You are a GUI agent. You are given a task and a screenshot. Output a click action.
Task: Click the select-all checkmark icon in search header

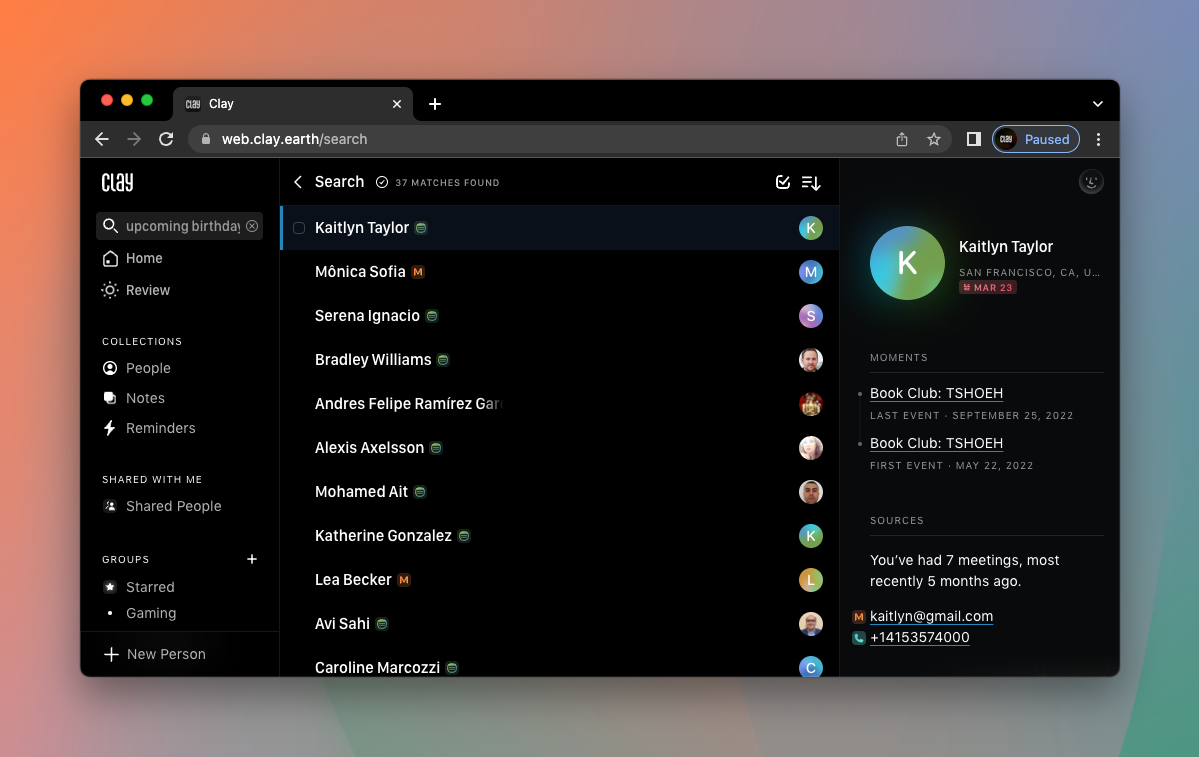point(783,182)
